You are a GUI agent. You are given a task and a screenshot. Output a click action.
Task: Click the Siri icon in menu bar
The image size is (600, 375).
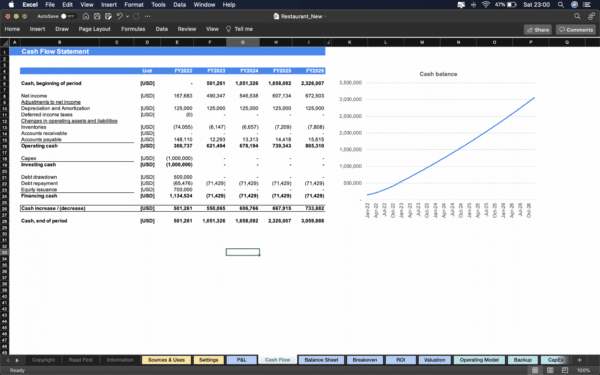coord(574,5)
